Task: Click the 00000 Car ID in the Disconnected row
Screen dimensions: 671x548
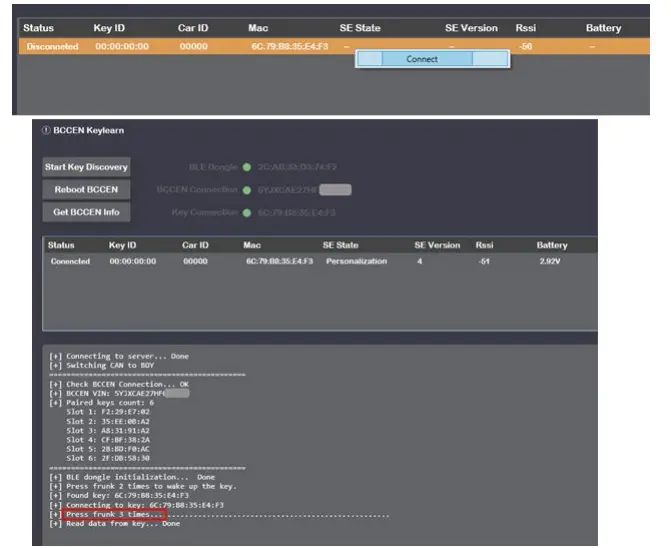Action: [x=193, y=46]
